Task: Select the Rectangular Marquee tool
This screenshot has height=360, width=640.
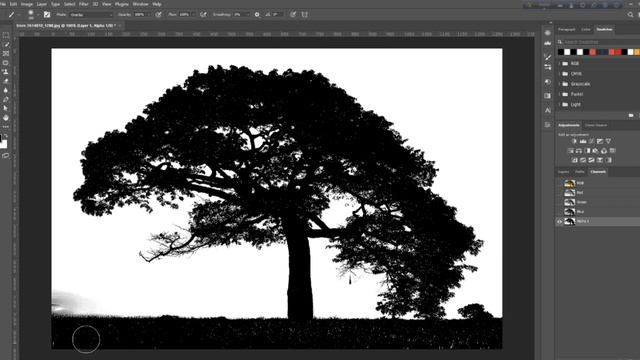Action: coord(6,36)
